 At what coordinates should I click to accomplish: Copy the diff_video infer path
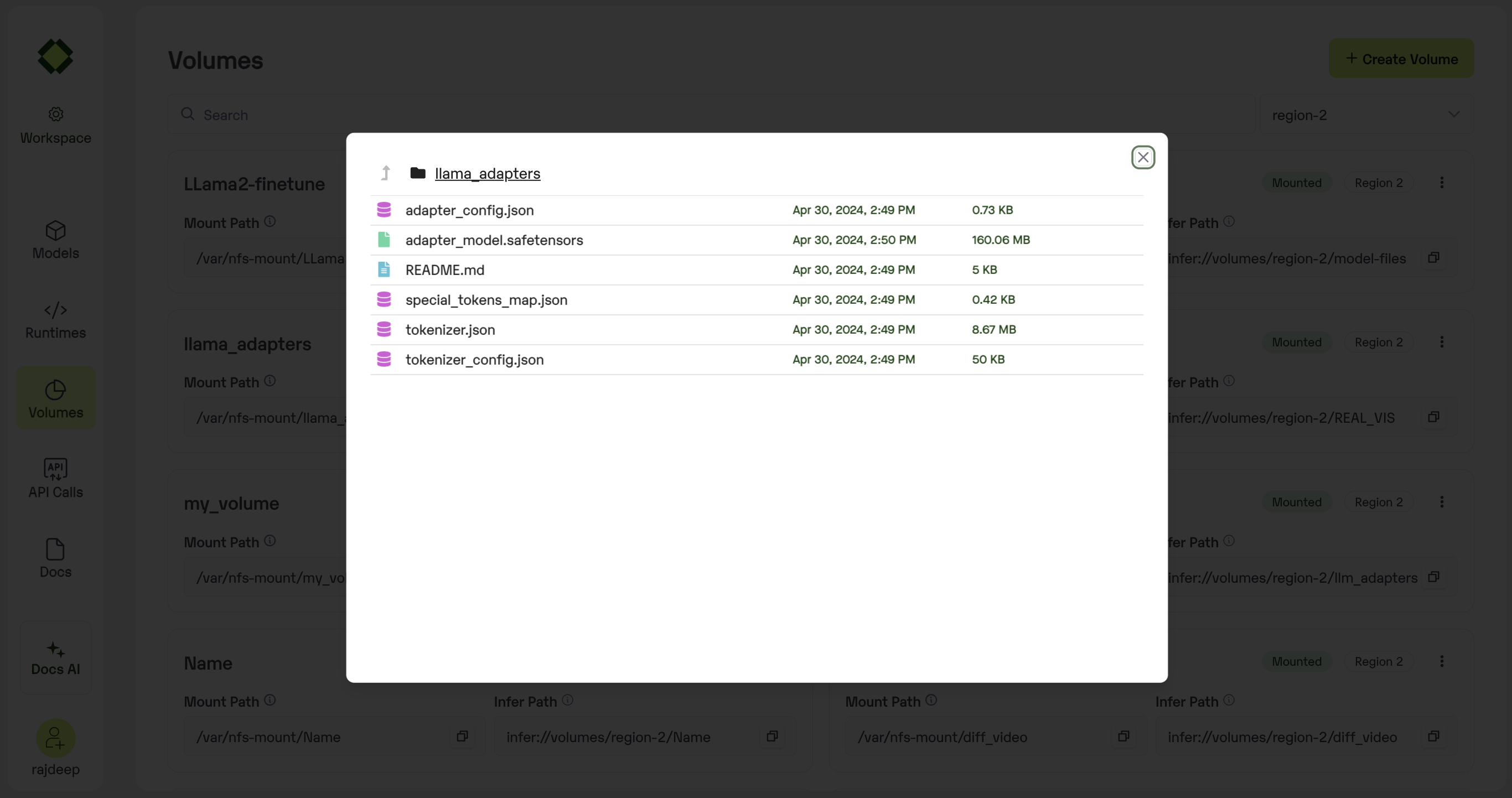tap(1433, 737)
